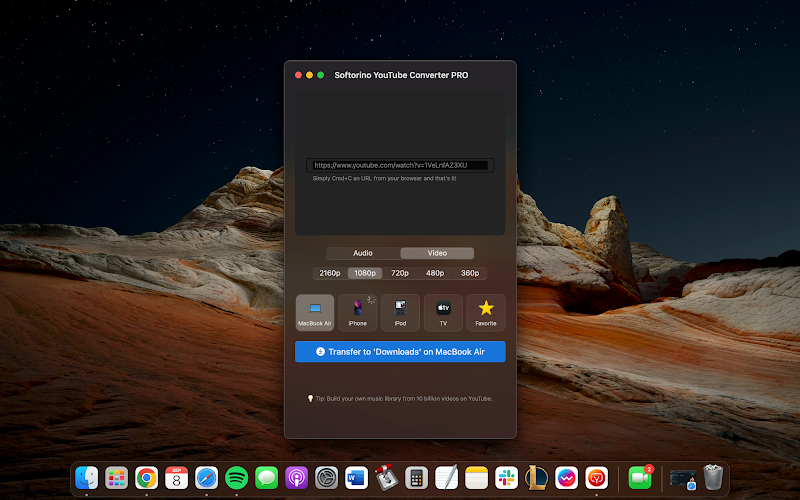
Task: Select MacBook Air as destination device
Action: tap(315, 312)
